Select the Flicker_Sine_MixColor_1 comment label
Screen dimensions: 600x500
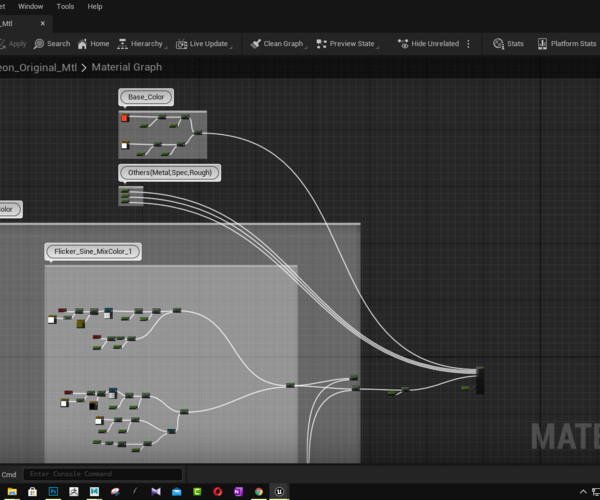point(93,252)
